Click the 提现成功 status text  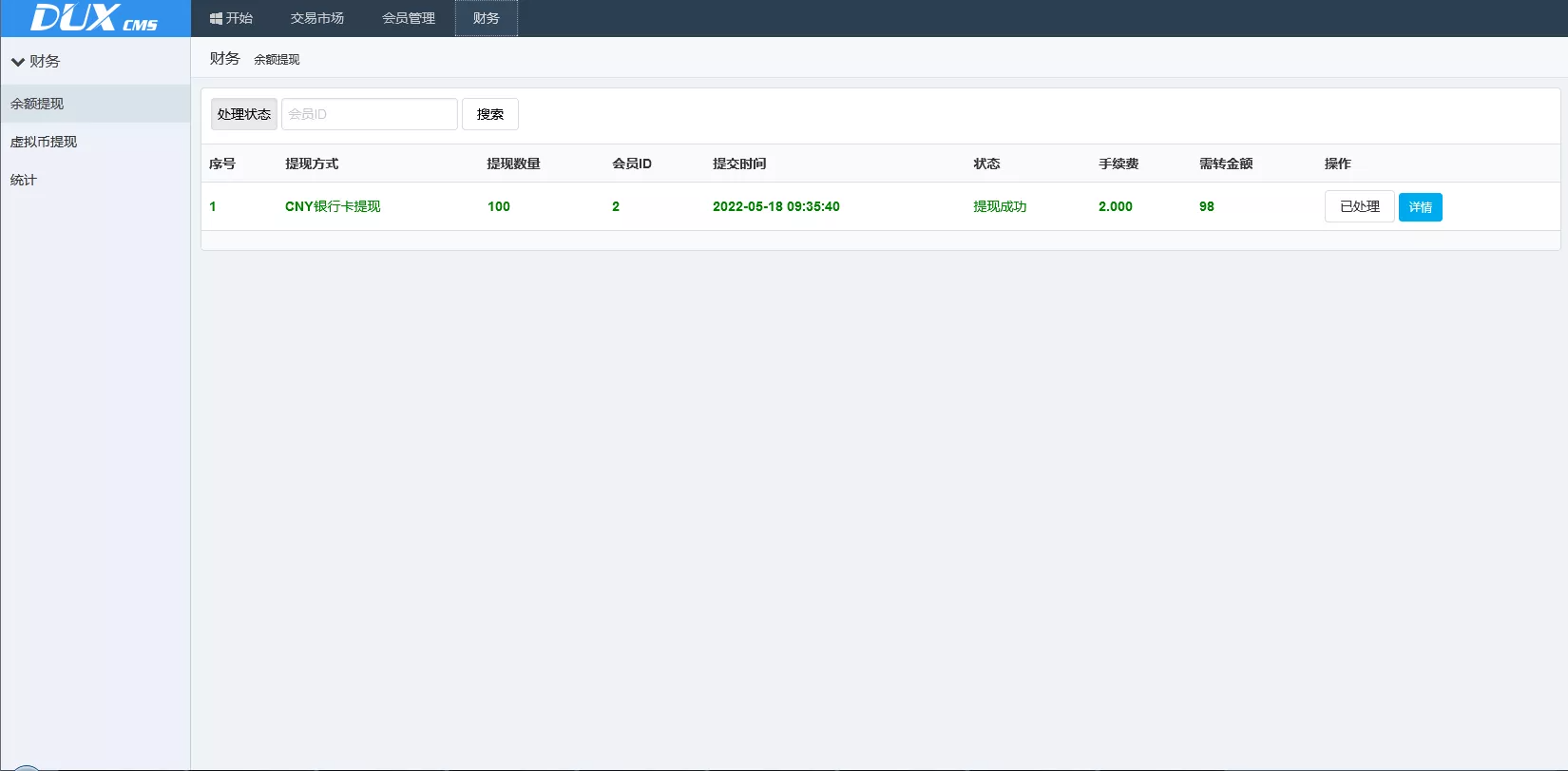pos(1000,206)
